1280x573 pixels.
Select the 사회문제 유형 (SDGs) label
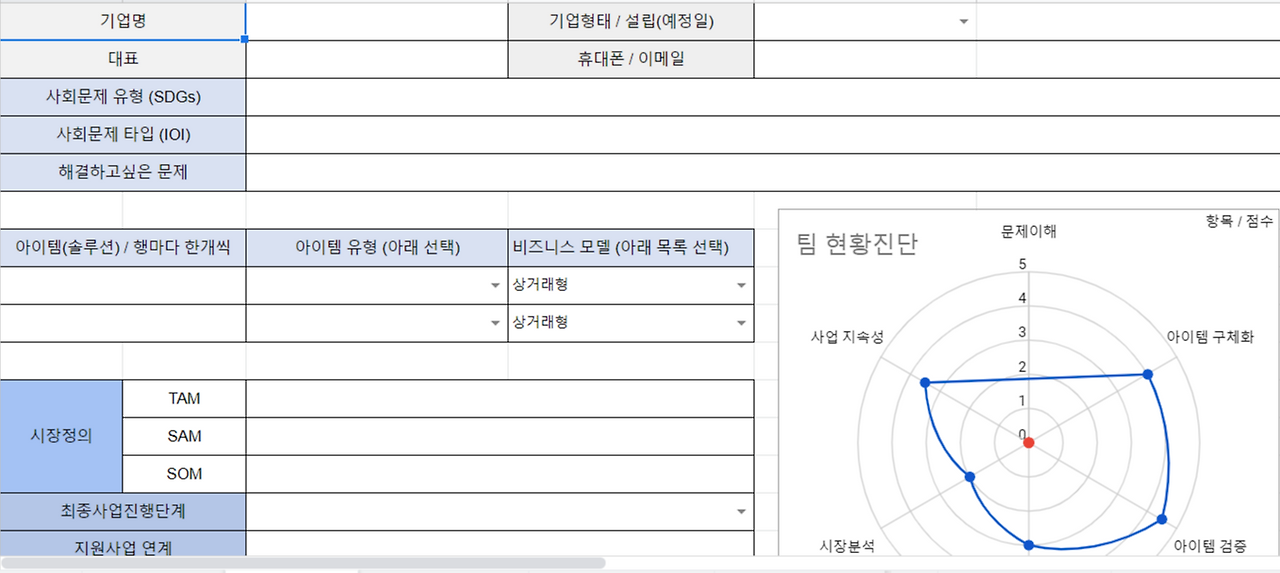[123, 97]
